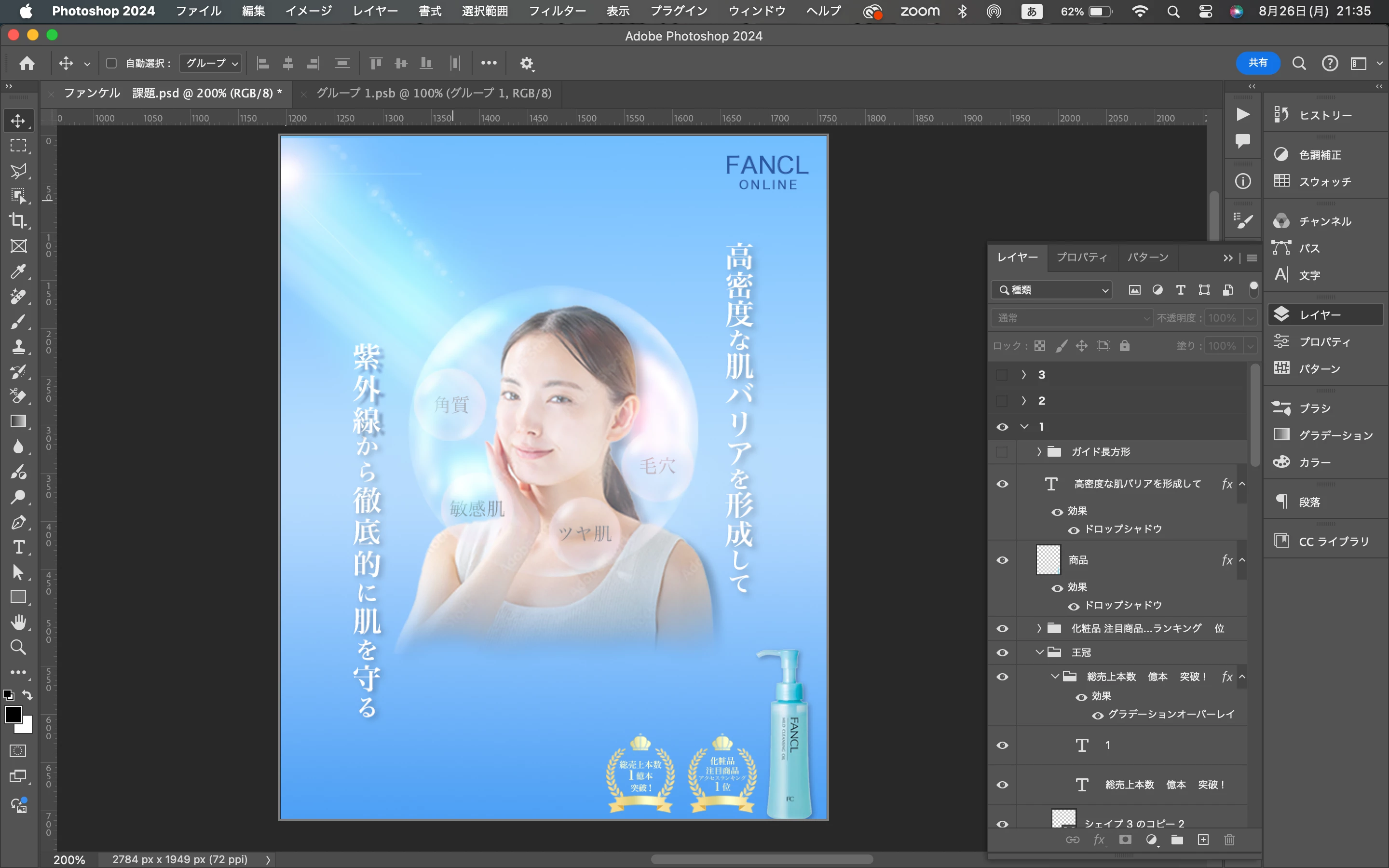
Task: Click the create new group folder icon
Action: [x=1177, y=840]
